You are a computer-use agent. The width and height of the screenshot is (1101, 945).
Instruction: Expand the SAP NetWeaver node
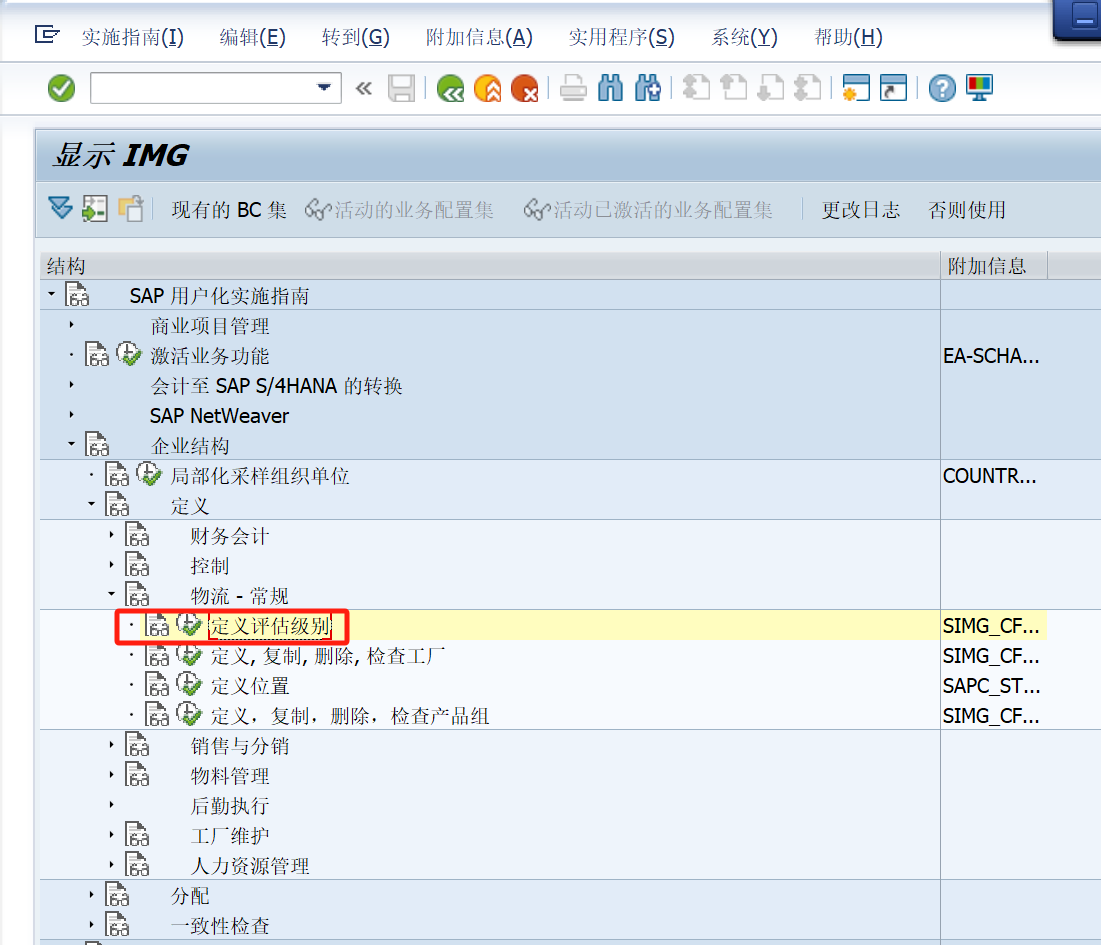pyautogui.click(x=72, y=415)
